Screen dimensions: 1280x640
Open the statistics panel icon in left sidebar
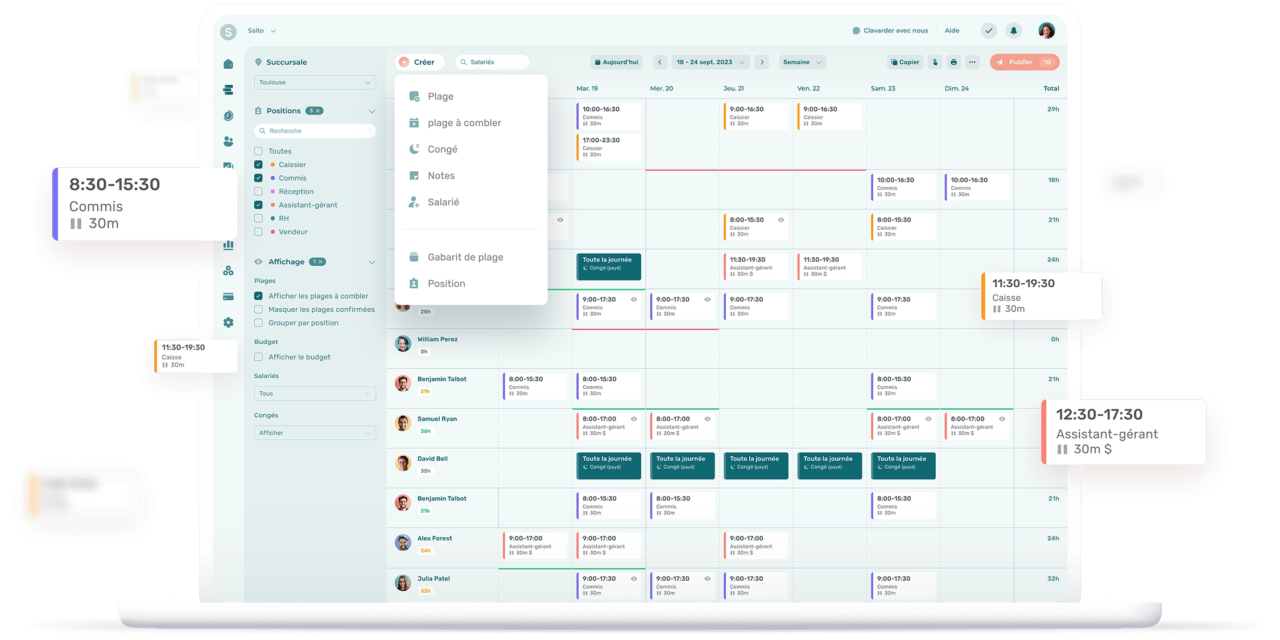pos(228,244)
